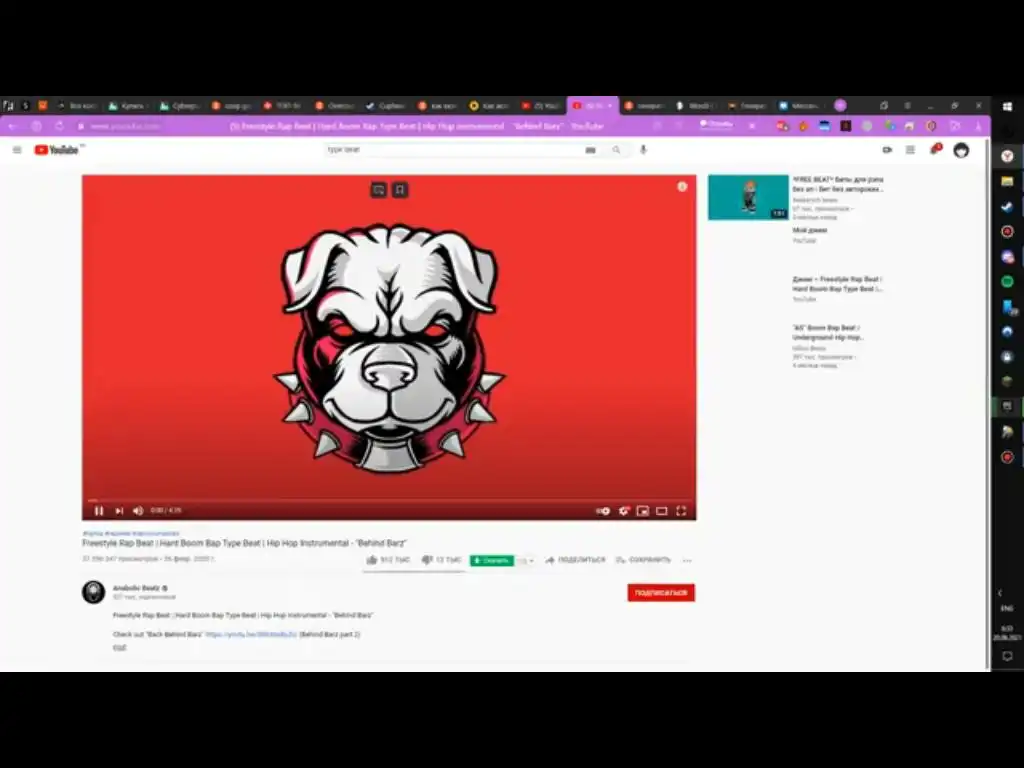Click the left overlay icon atop video
Viewport: 1024px width, 768px height.
(x=379, y=190)
